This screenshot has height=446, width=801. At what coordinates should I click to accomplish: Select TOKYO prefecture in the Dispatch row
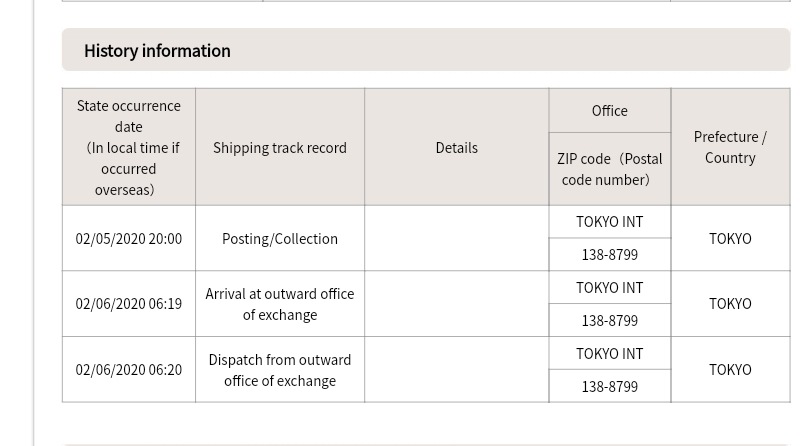coord(731,369)
